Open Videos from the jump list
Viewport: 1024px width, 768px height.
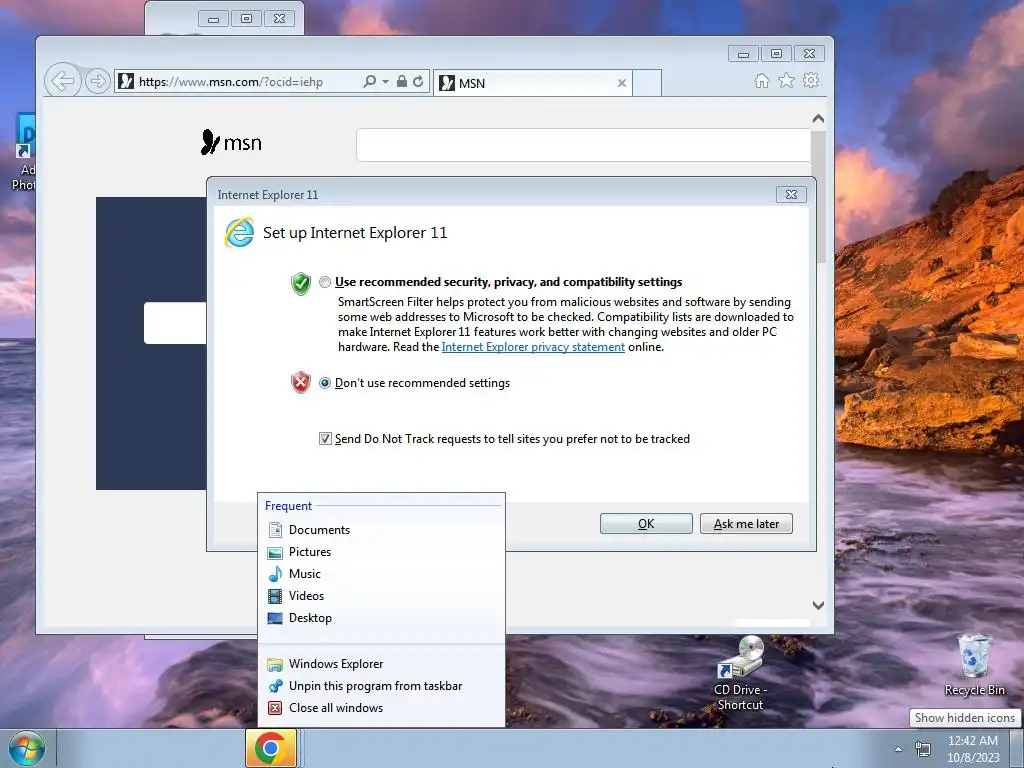[381, 596]
